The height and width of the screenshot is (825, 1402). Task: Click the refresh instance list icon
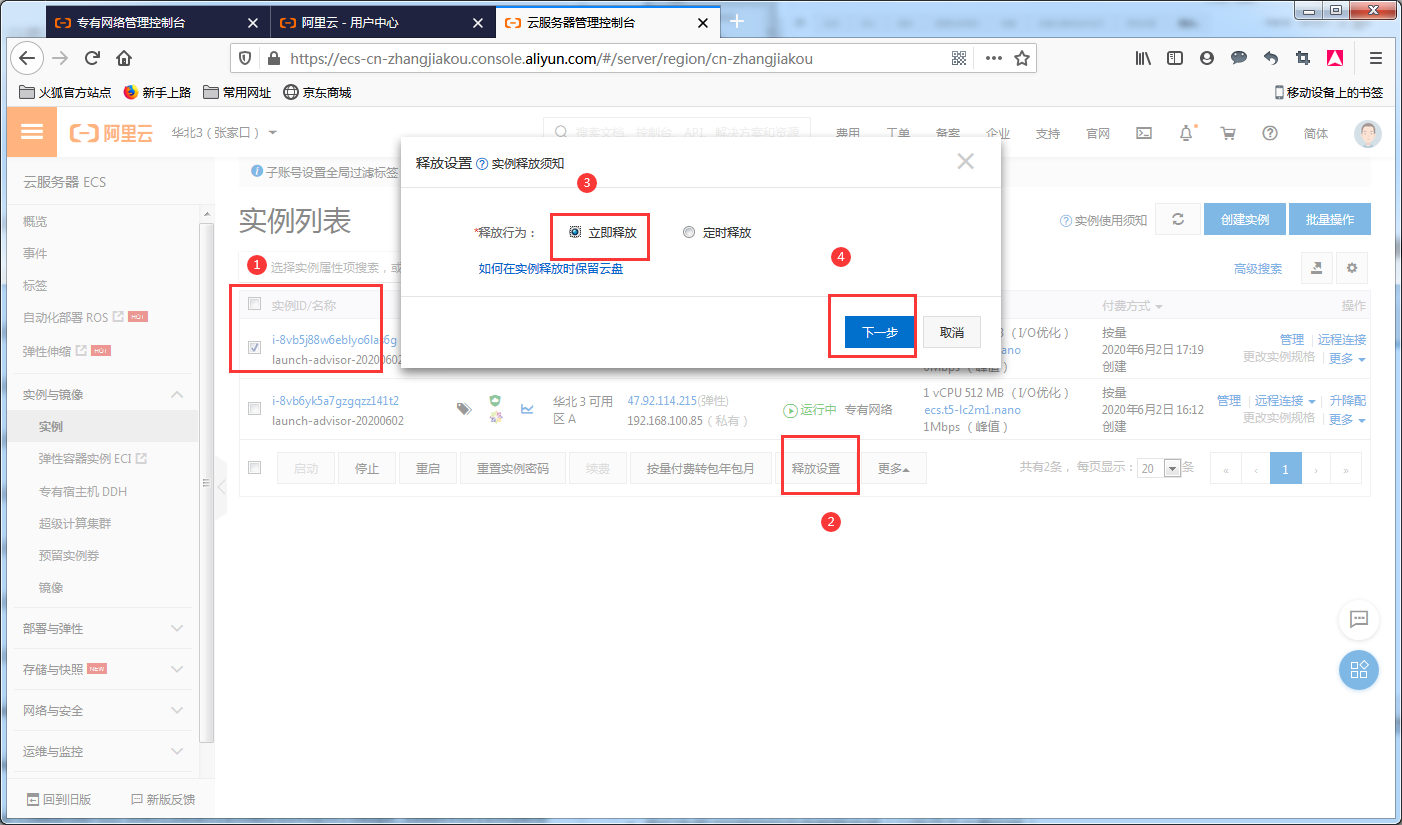[x=1178, y=220]
